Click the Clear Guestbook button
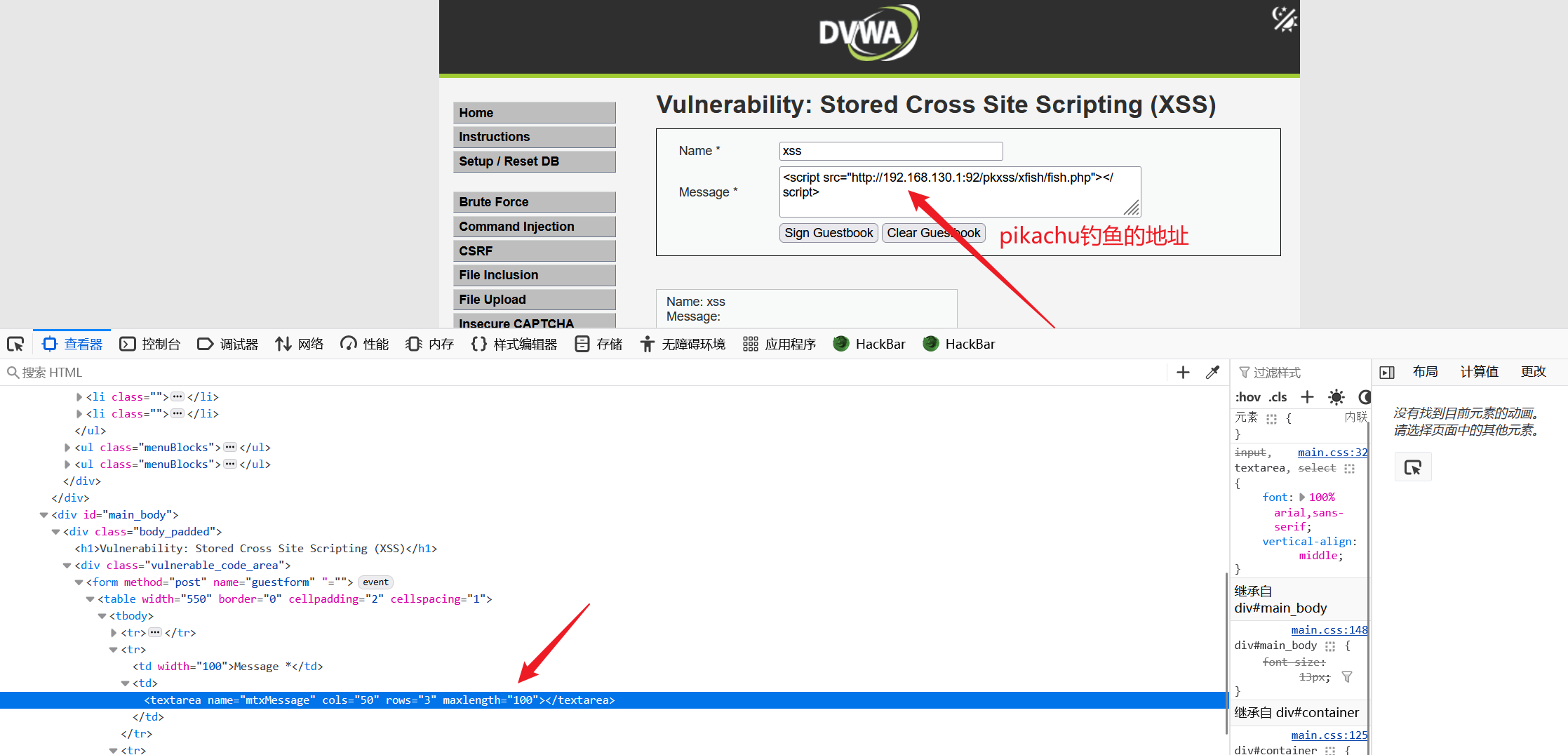1568x755 pixels. 933,233
